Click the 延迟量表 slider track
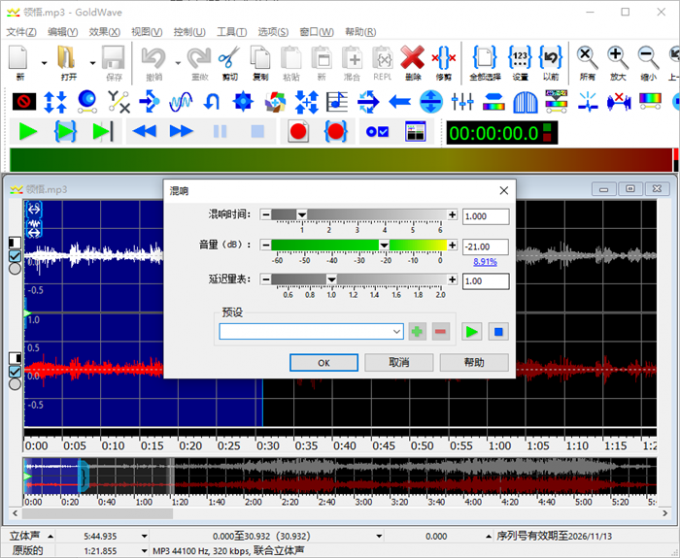 click(359, 279)
